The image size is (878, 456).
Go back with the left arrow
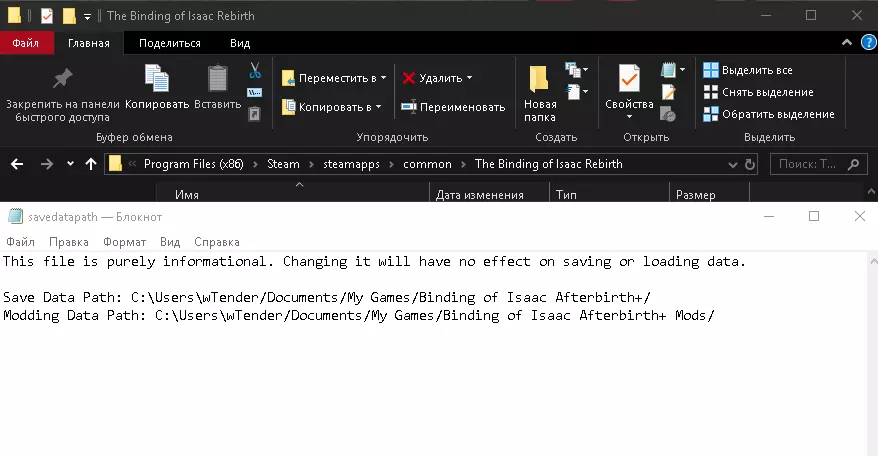point(17,164)
